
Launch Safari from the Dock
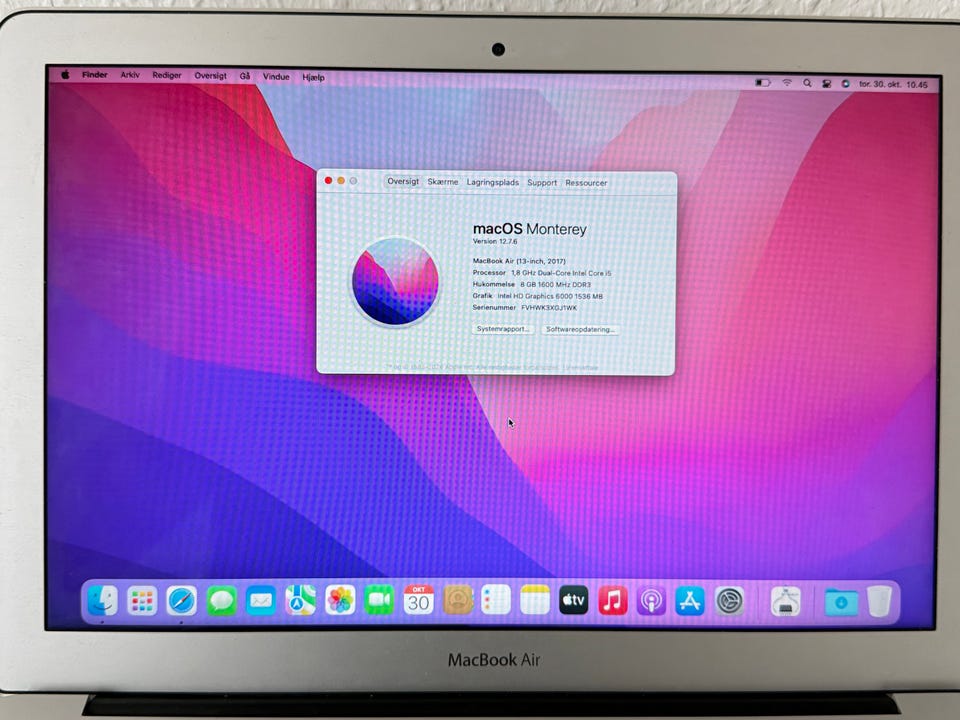pos(182,601)
